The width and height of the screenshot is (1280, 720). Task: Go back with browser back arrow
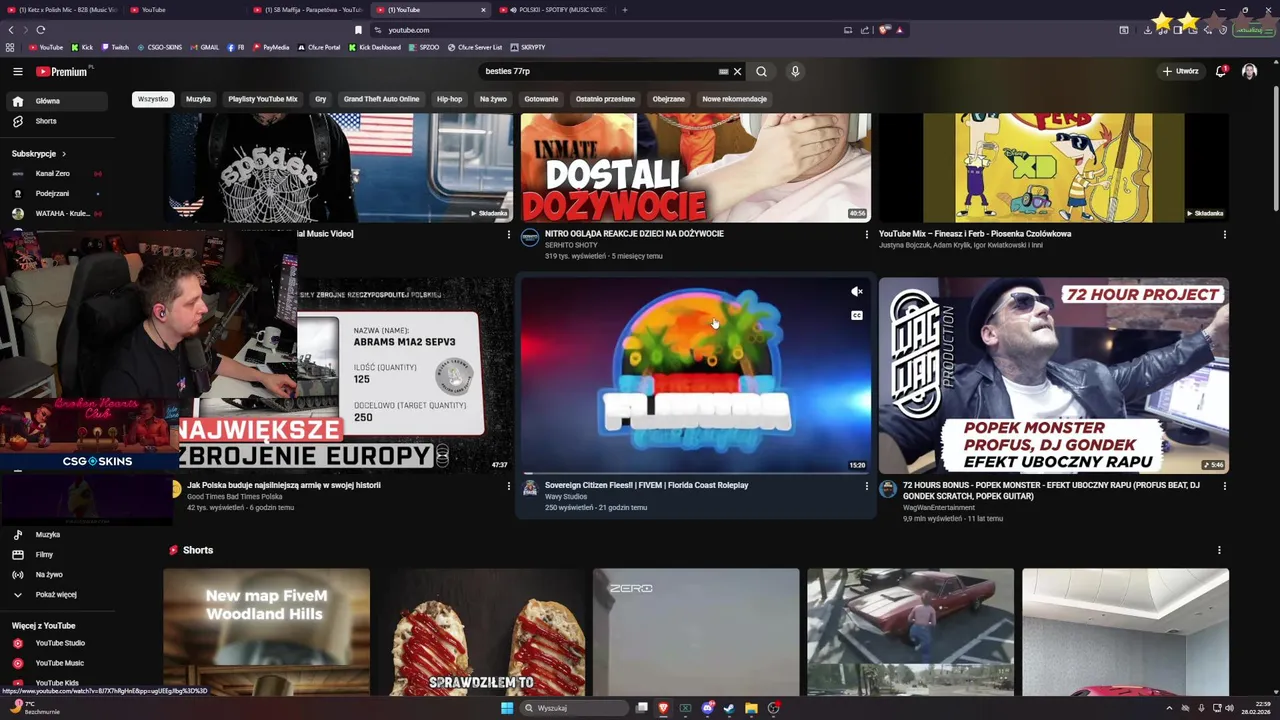11,30
